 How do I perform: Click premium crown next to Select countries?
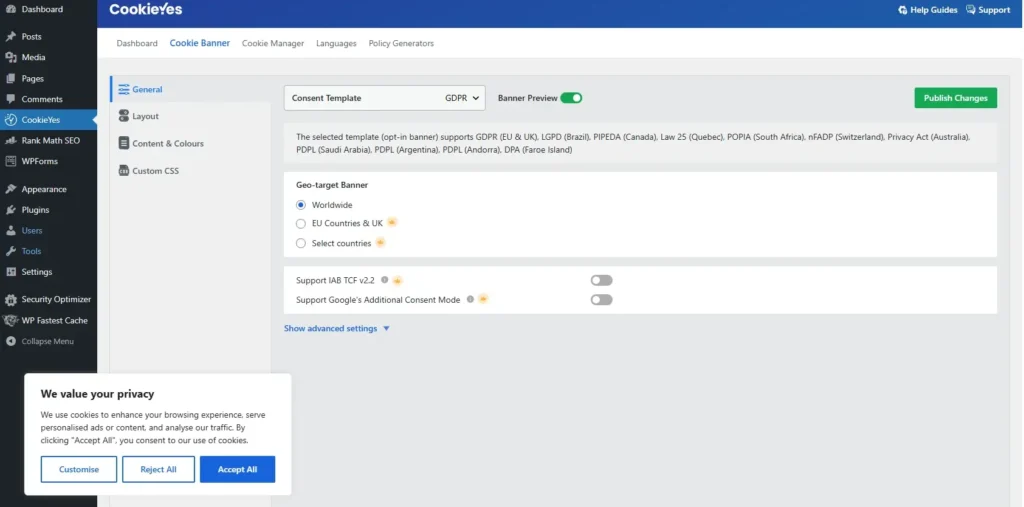(380, 242)
